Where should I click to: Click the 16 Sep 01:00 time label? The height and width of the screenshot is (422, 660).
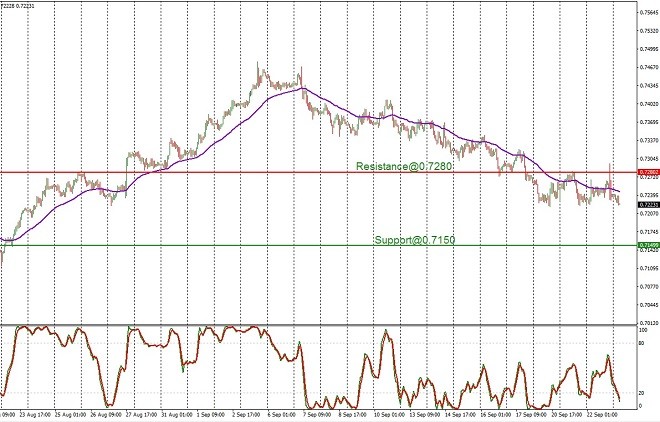coord(495,414)
